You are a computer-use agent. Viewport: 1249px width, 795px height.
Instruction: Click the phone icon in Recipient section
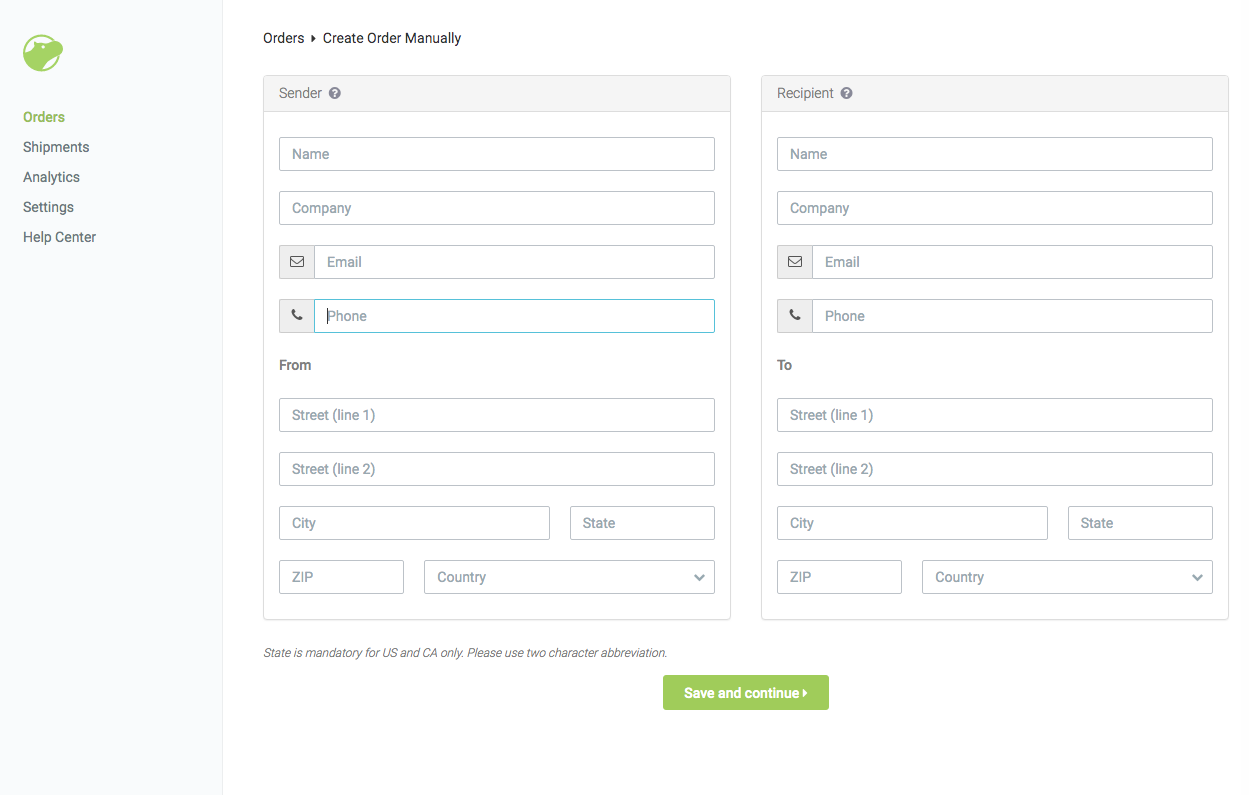point(795,316)
